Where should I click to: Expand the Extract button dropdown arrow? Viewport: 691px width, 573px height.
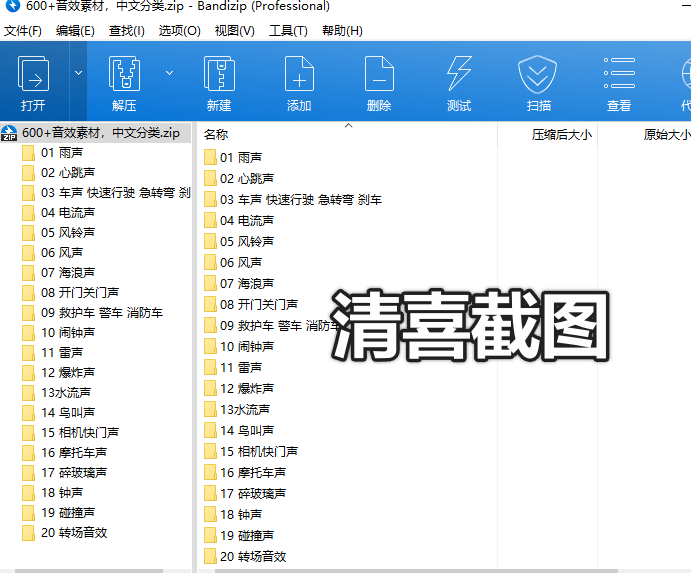pos(169,73)
